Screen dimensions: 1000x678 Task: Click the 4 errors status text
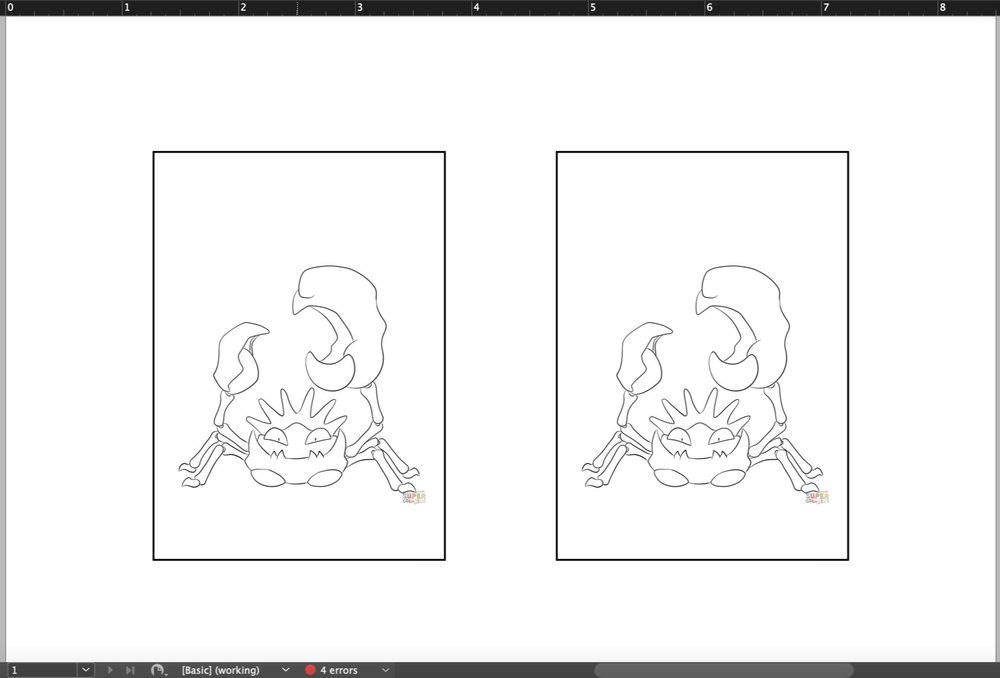(x=339, y=670)
